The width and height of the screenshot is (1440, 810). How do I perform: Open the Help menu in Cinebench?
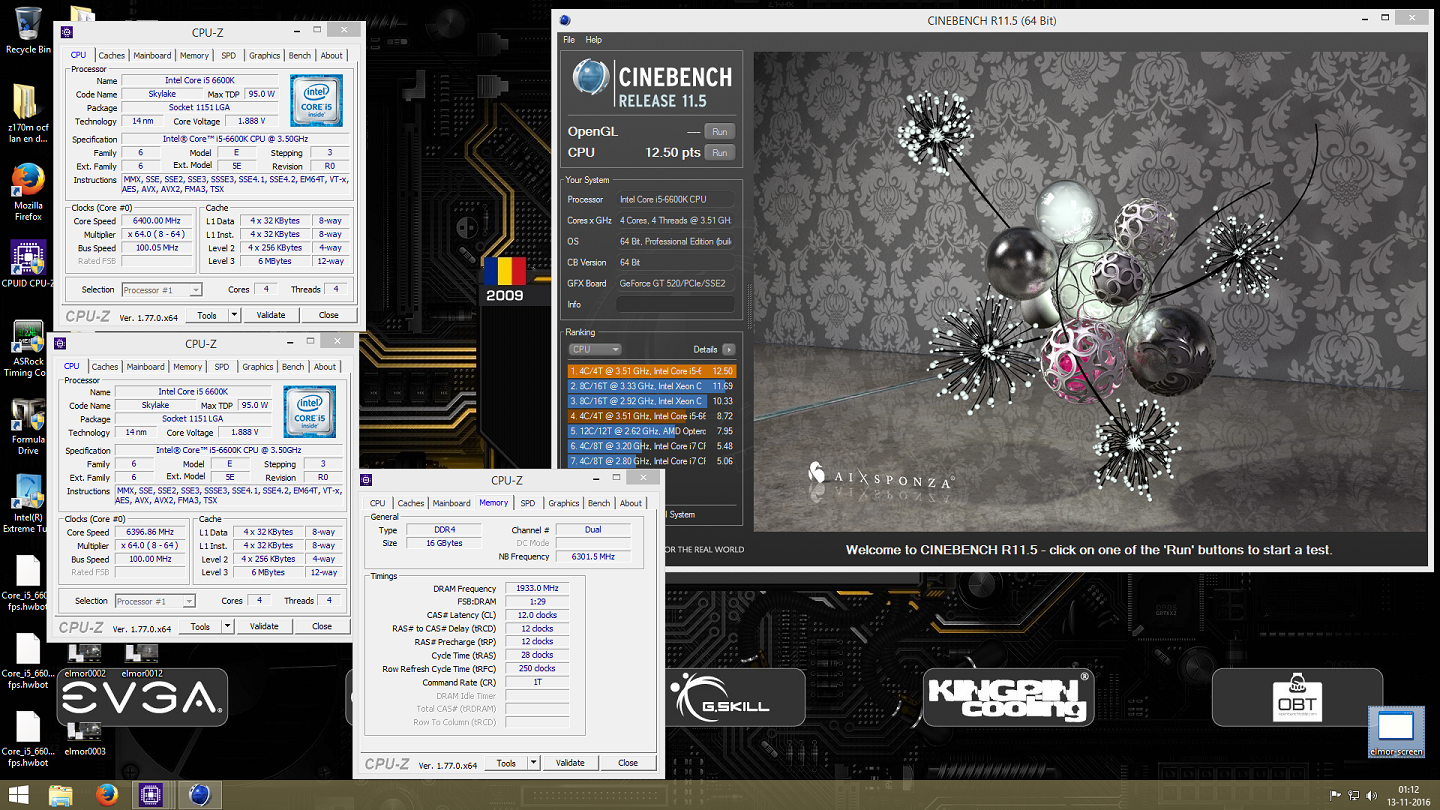point(594,40)
